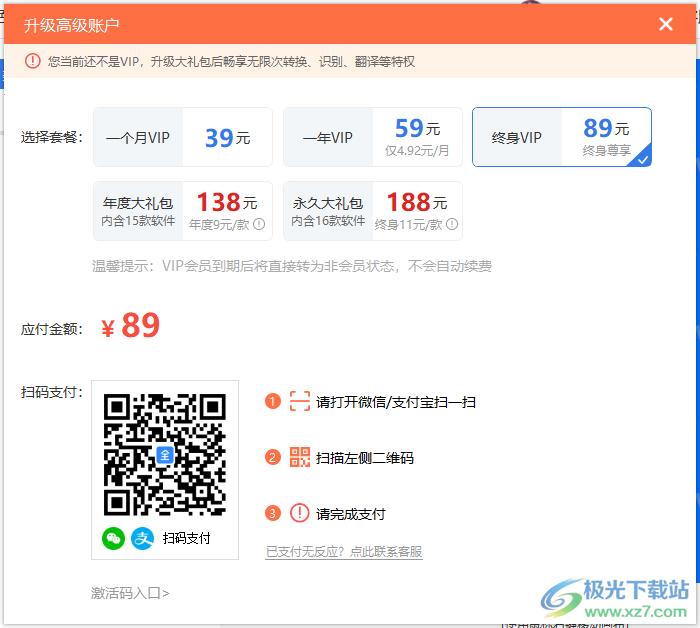This screenshot has width=700, height=628.
Task: Select the 一个月VIP 39元 plan
Action: pos(183,137)
